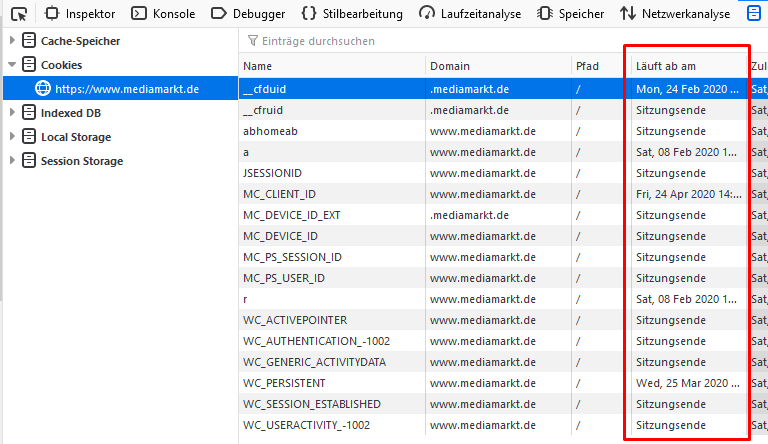This screenshot has width=768, height=444.
Task: Click the Mon, 24 Feb 2020 expiry cell
Action: pos(687,89)
